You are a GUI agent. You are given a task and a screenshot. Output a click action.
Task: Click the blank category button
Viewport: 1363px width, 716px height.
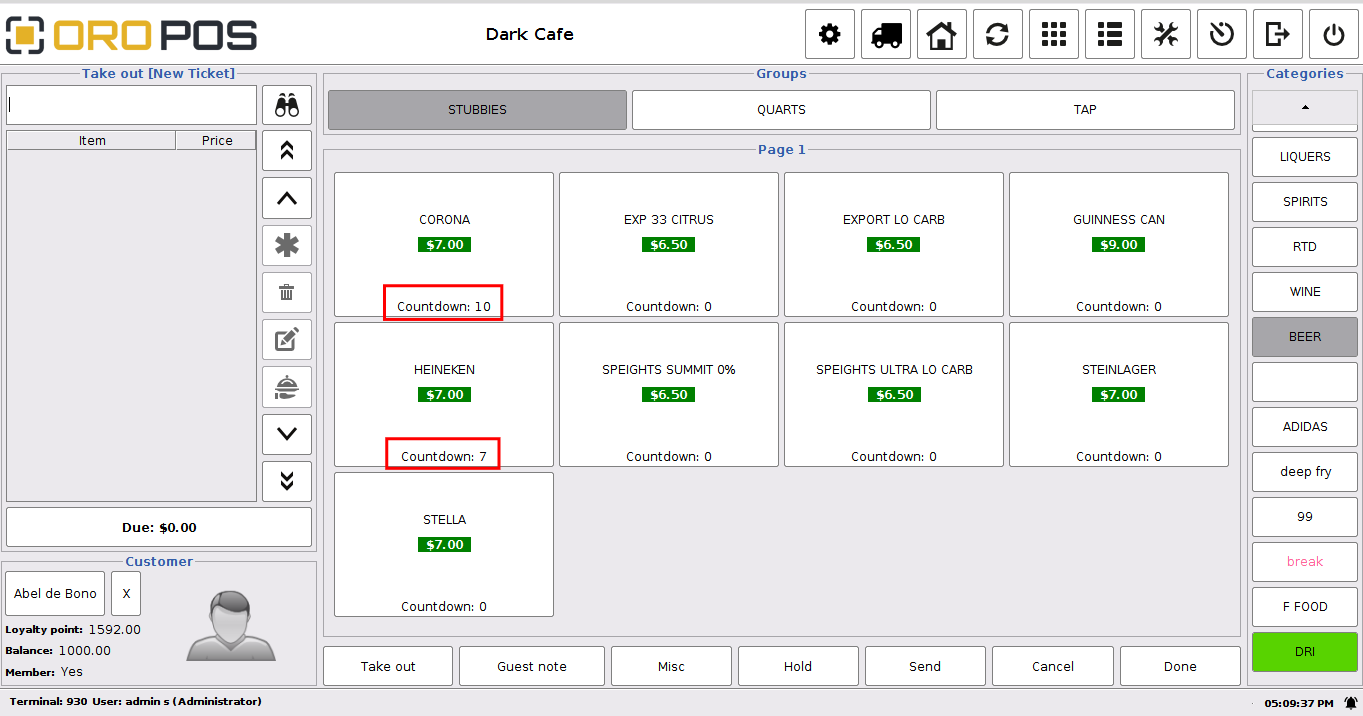point(1305,382)
